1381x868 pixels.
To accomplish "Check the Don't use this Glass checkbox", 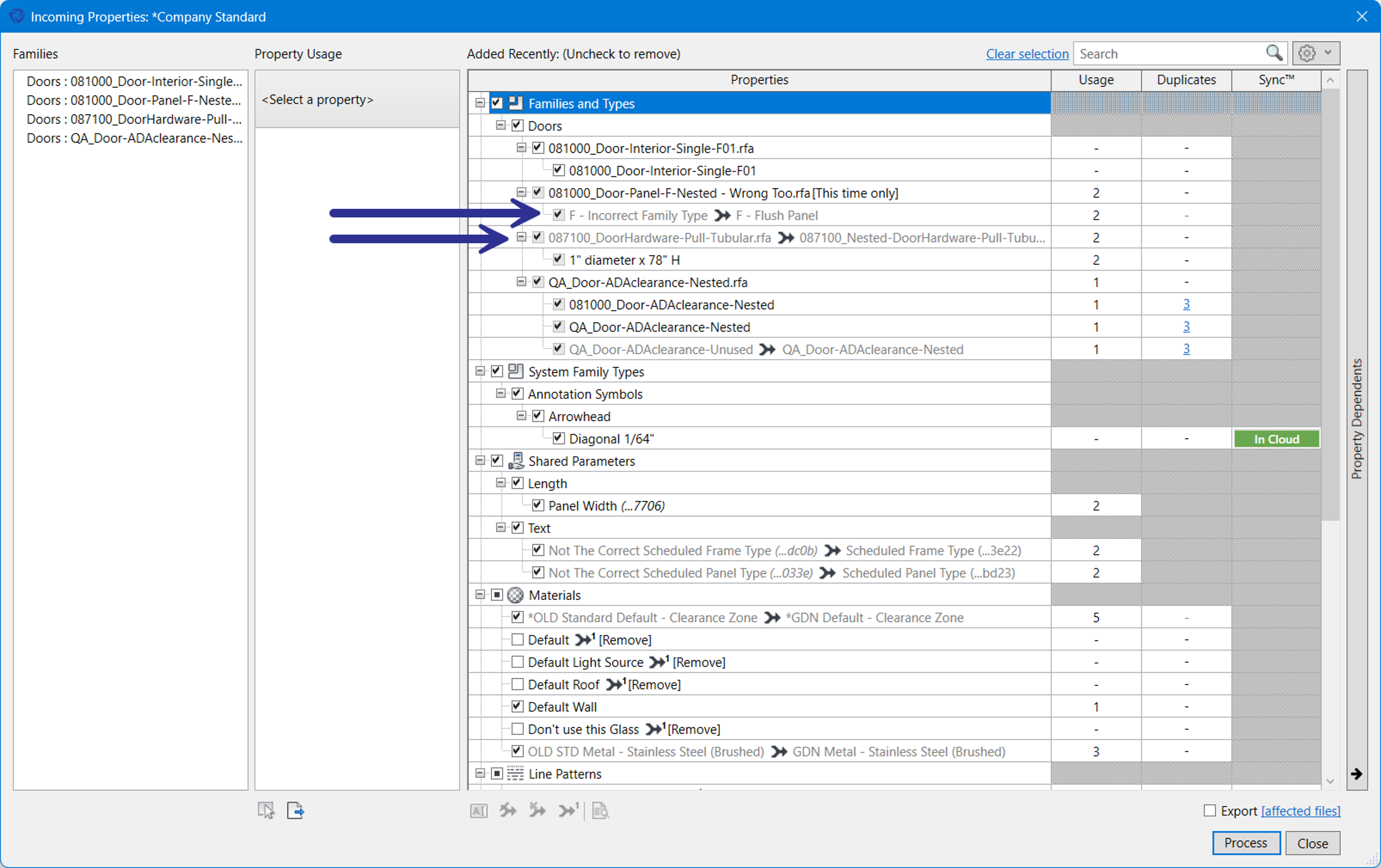I will coord(517,729).
